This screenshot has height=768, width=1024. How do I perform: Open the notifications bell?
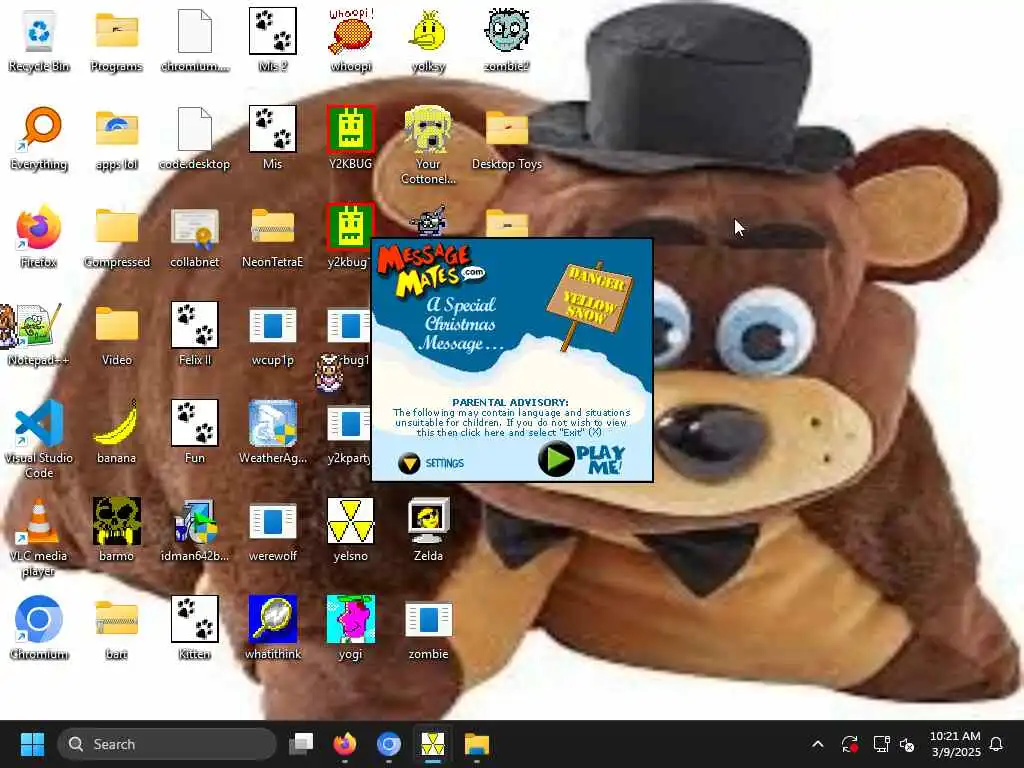pos(997,744)
